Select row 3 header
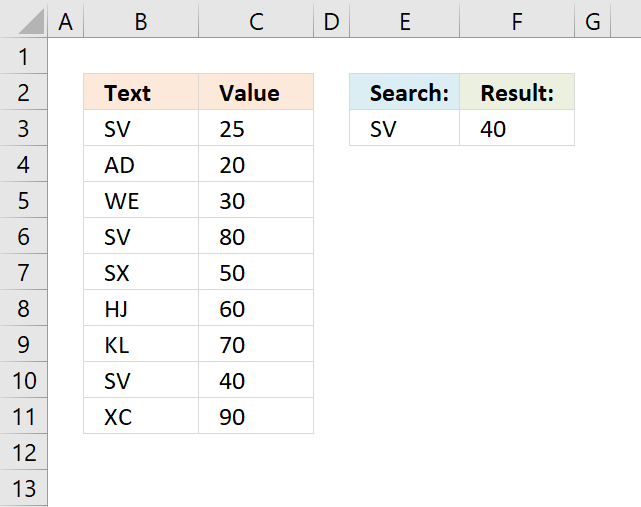This screenshot has width=641, height=507. tap(24, 128)
